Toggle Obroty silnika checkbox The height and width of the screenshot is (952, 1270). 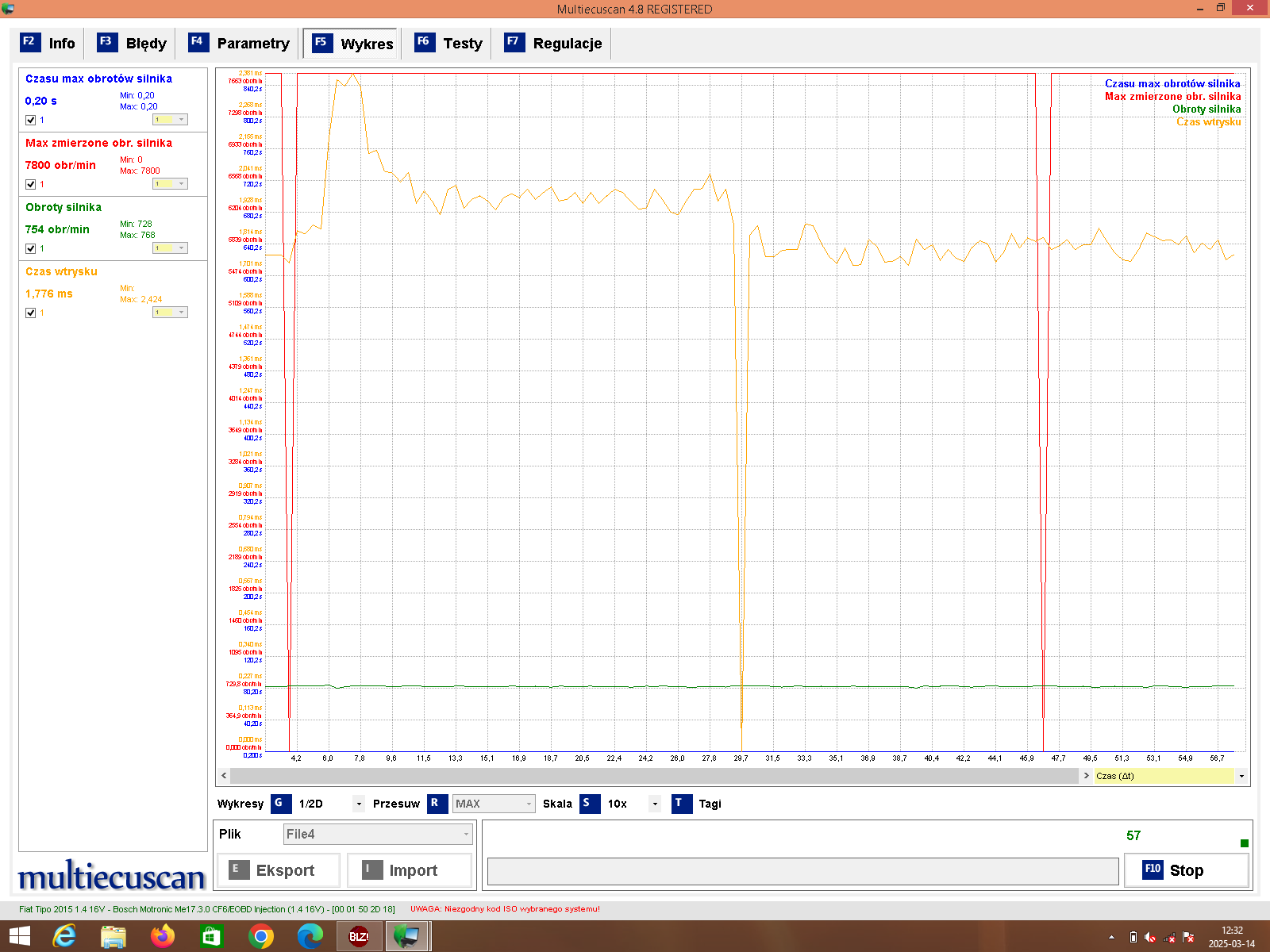click(x=31, y=248)
